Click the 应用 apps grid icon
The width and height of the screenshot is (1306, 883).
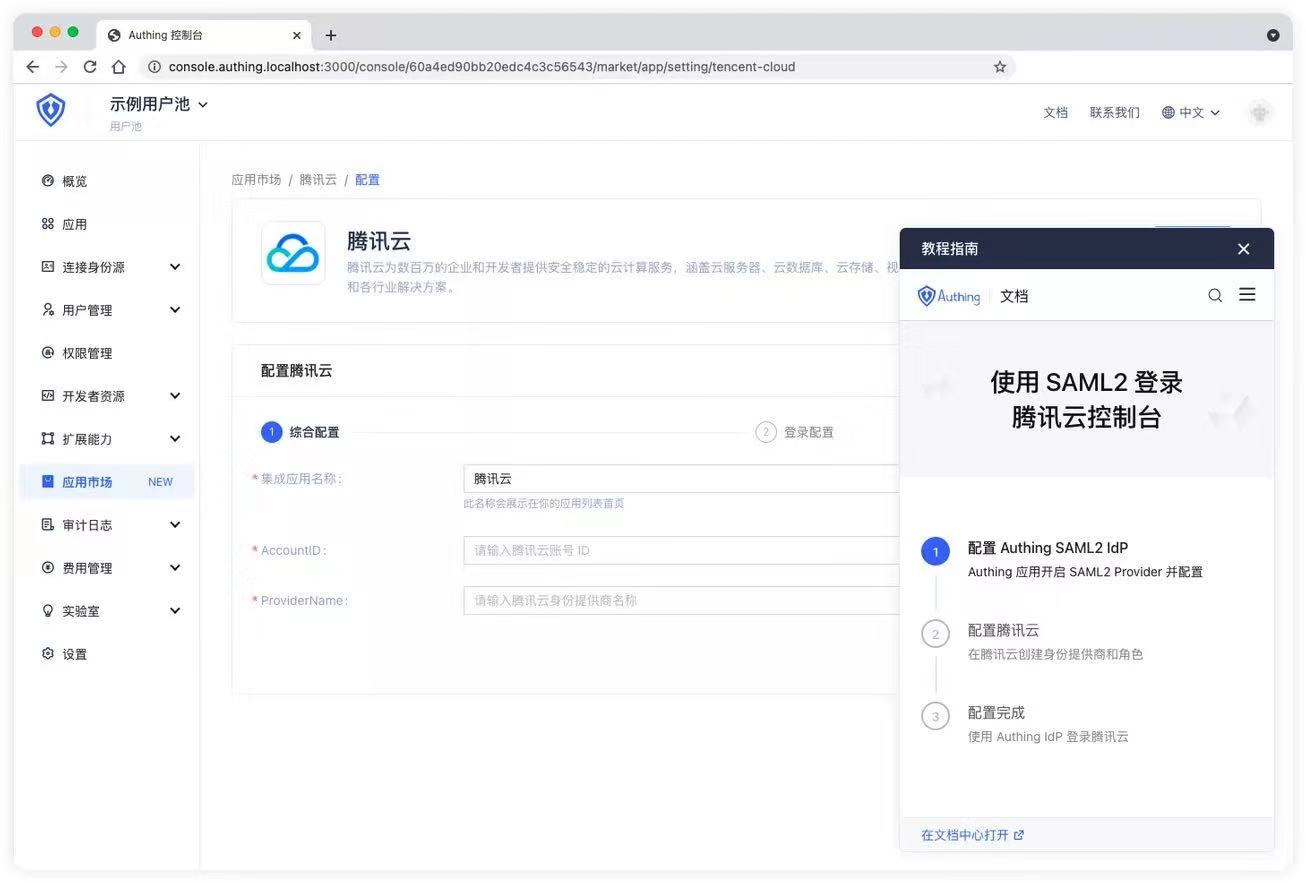pyautogui.click(x=47, y=224)
